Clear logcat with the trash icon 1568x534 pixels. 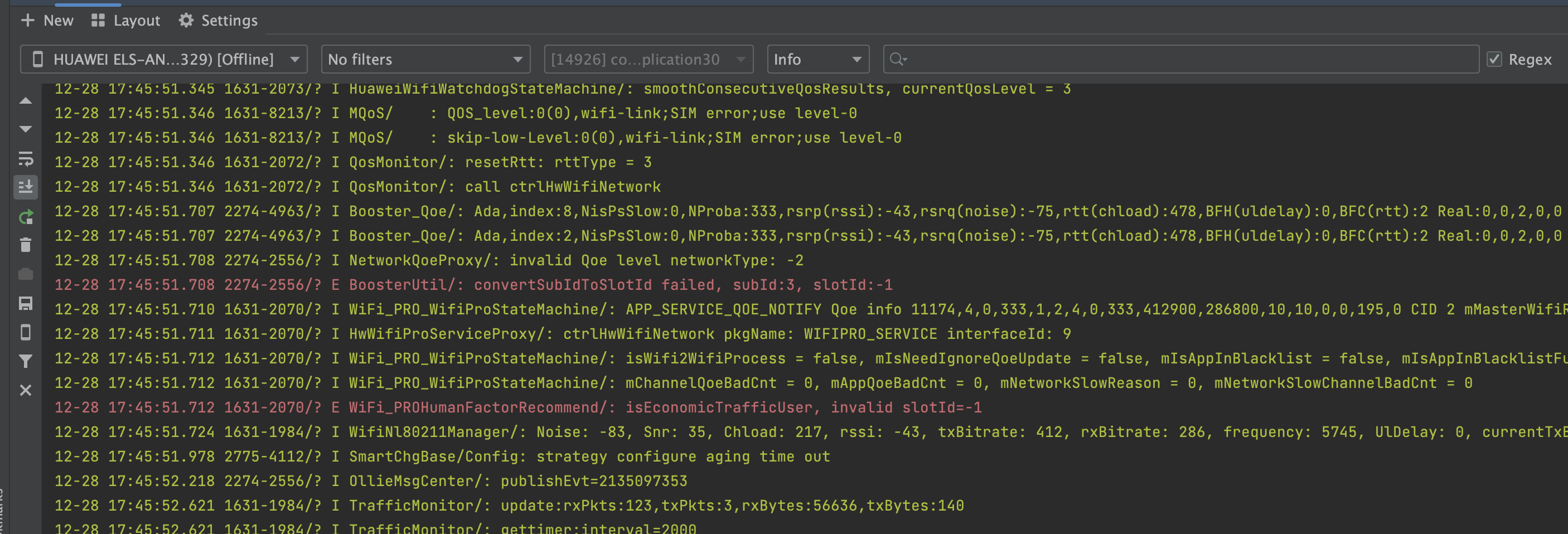(26, 245)
